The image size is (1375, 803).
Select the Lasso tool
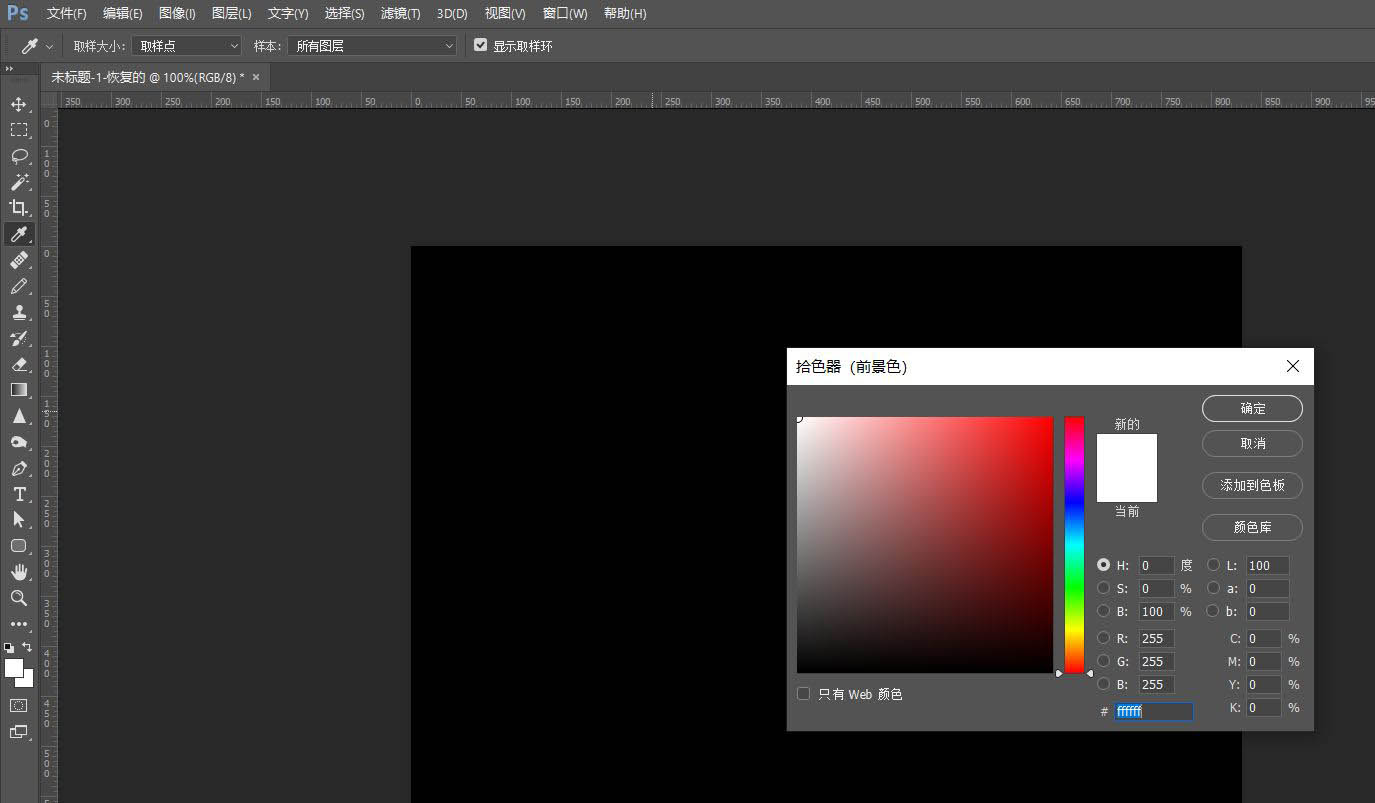tap(19, 156)
